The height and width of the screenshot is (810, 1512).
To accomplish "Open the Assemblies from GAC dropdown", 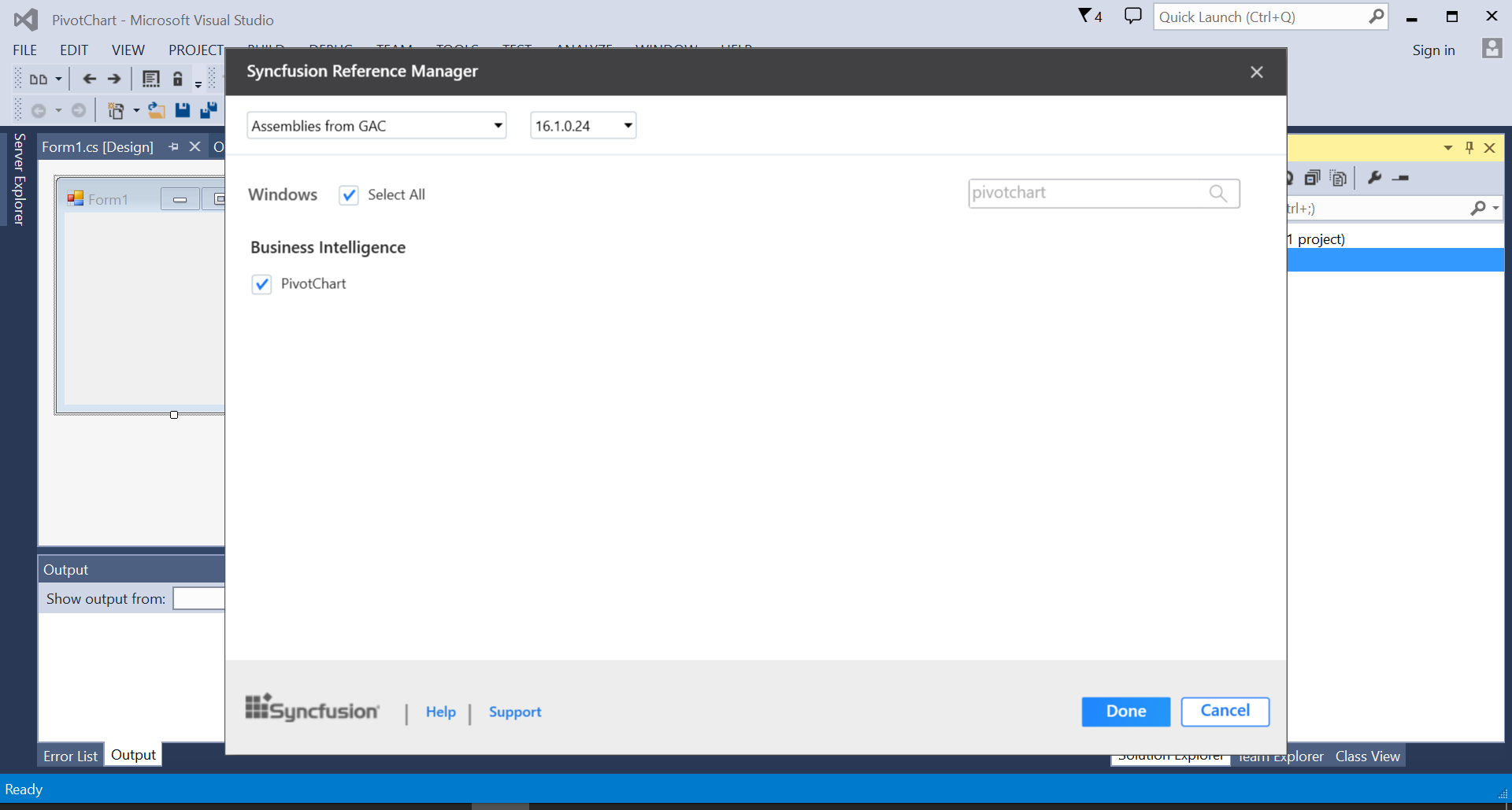I will coord(376,126).
